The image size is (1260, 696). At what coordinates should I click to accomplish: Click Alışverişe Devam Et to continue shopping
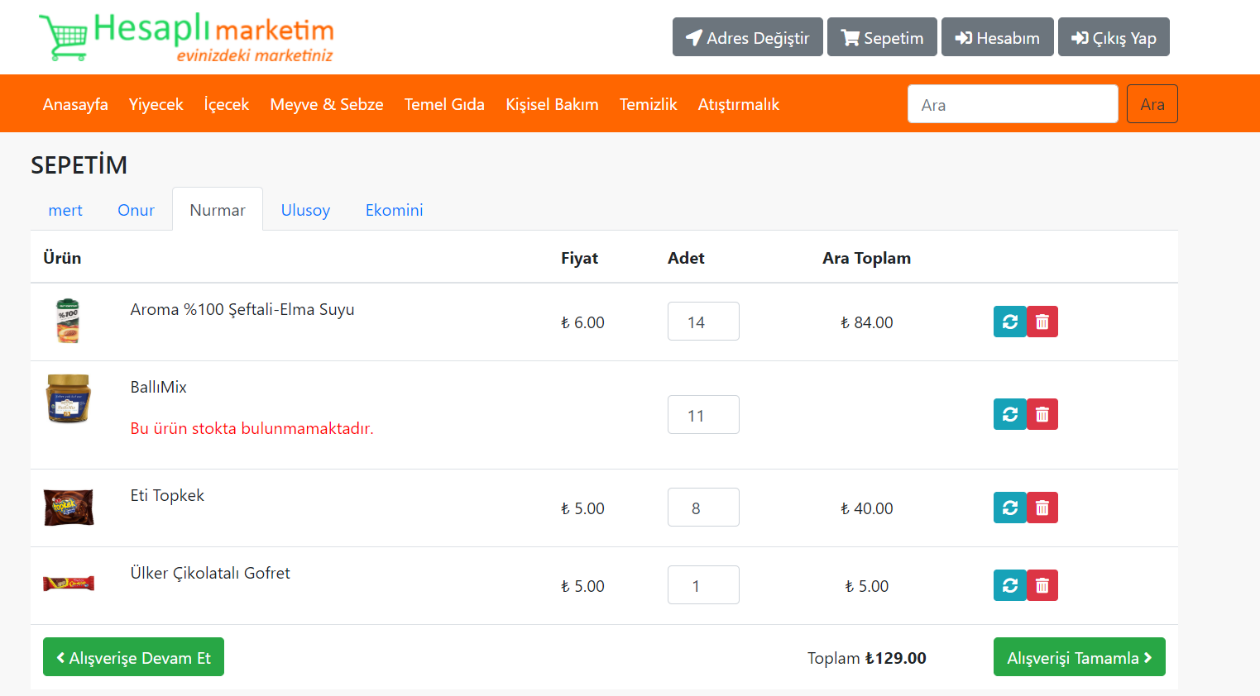pyautogui.click(x=133, y=657)
